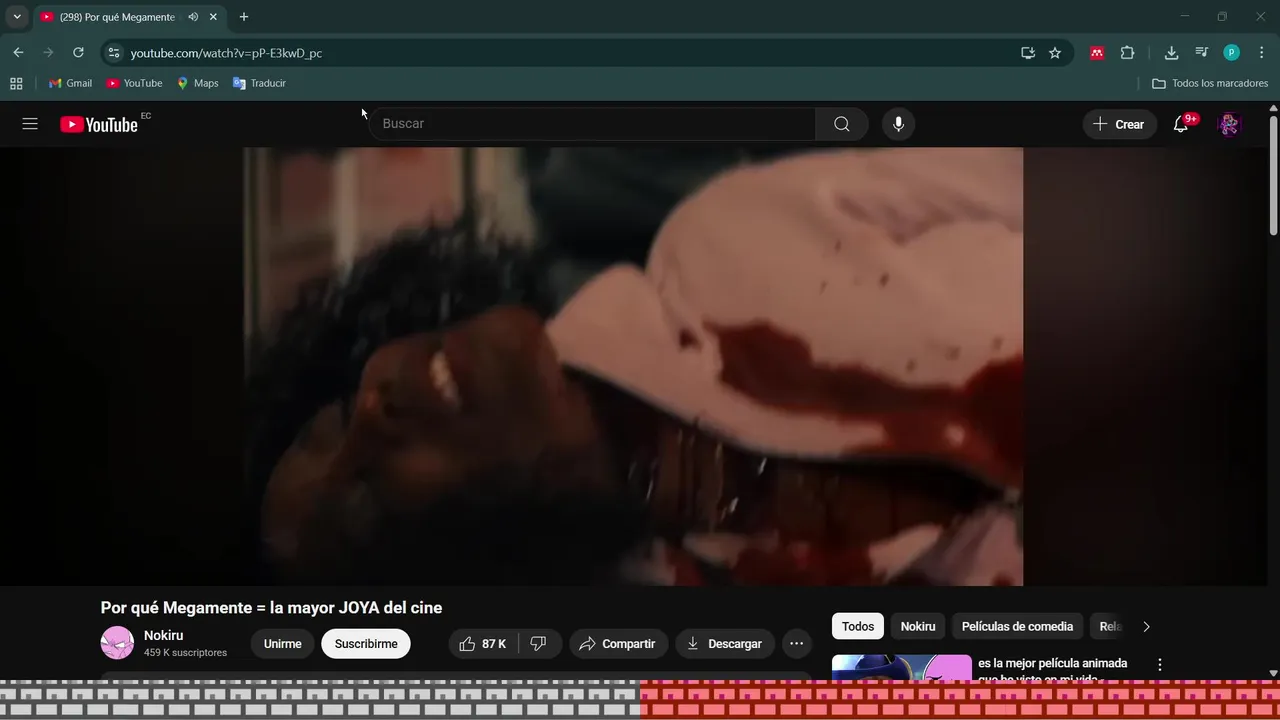Start voice search with microphone icon
This screenshot has height=720, width=1280.
pos(898,124)
